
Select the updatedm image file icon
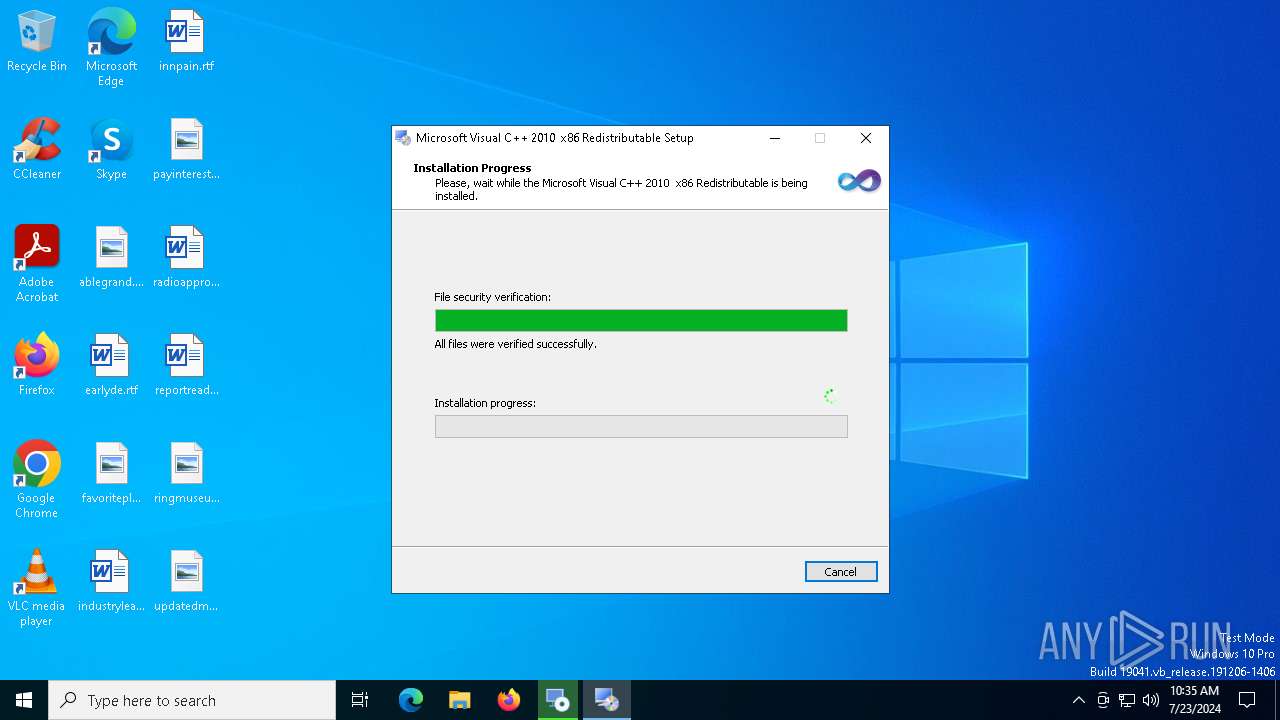pyautogui.click(x=186, y=582)
